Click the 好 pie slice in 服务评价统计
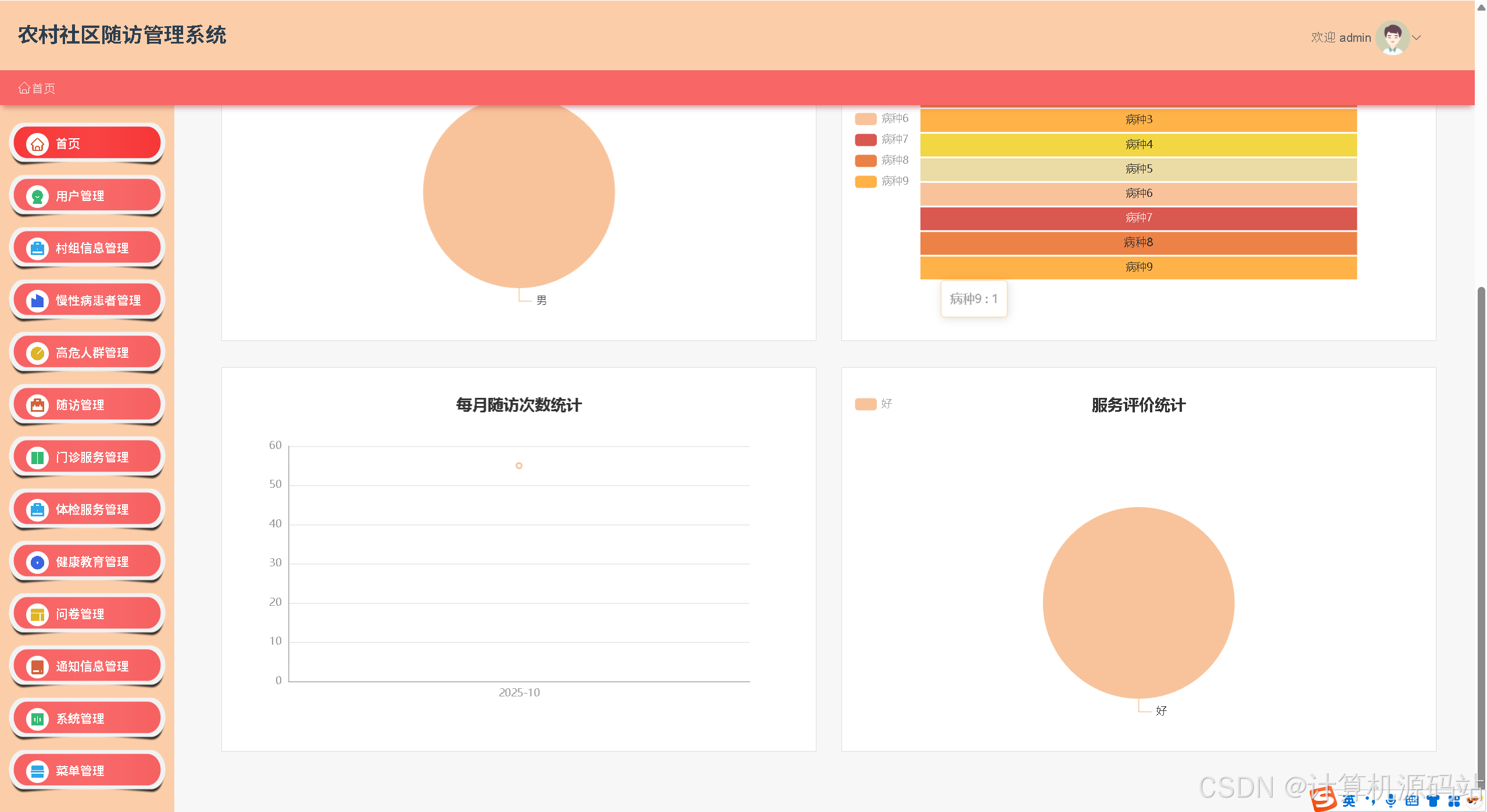 1138,603
